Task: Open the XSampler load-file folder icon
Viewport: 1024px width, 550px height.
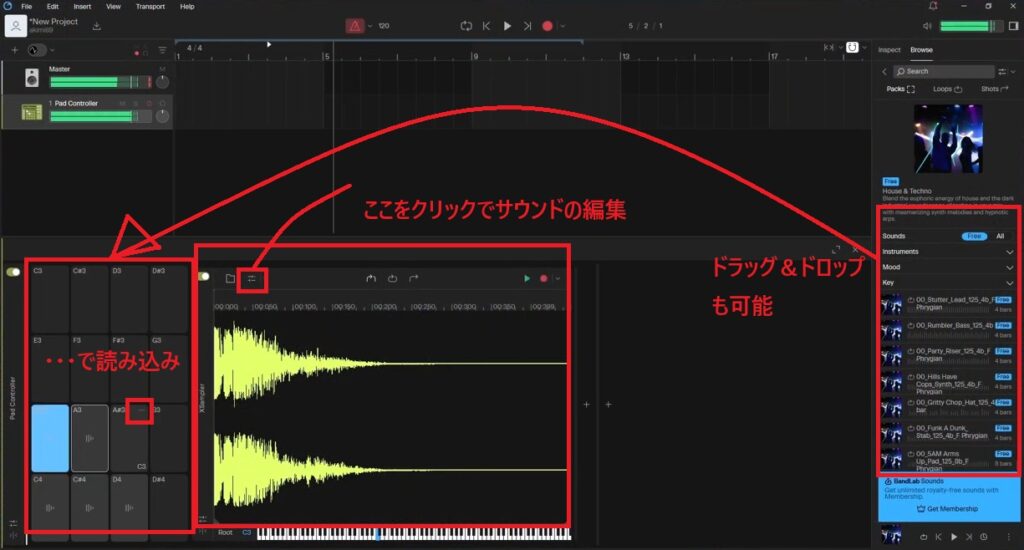Action: (x=230, y=279)
